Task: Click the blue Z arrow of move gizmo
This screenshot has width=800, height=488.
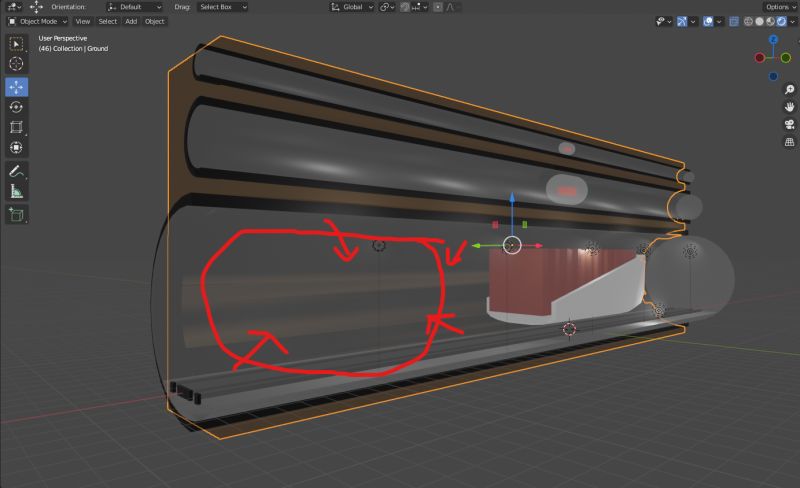Action: (512, 199)
